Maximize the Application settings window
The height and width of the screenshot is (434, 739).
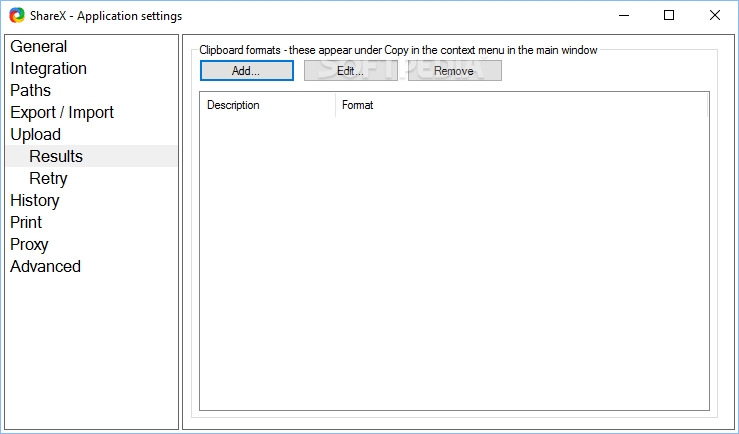[x=669, y=16]
